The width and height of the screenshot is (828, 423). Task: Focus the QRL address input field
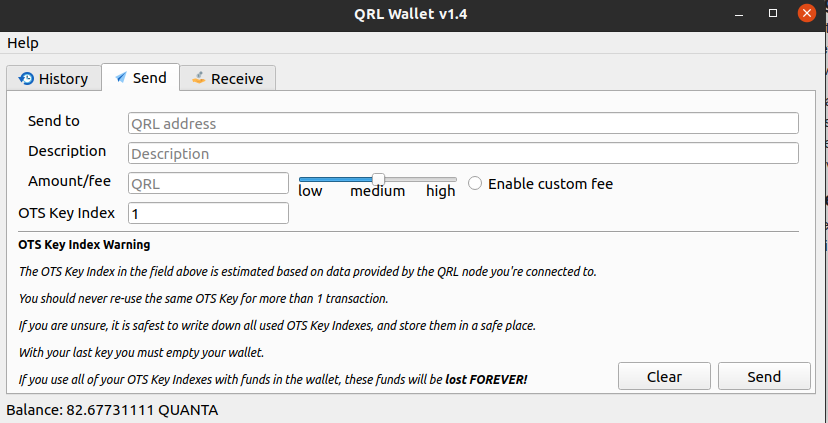pyautogui.click(x=463, y=123)
